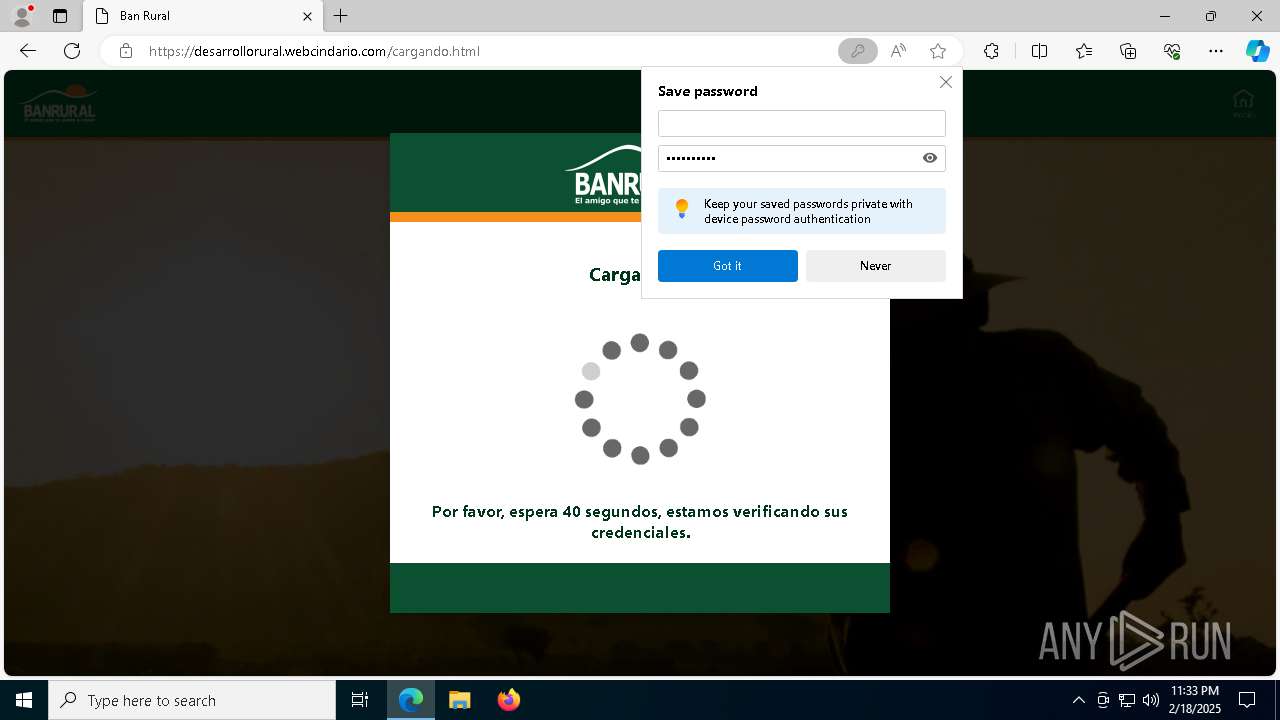Click the 'Por favor, espera 40 segundos' message

(640, 522)
